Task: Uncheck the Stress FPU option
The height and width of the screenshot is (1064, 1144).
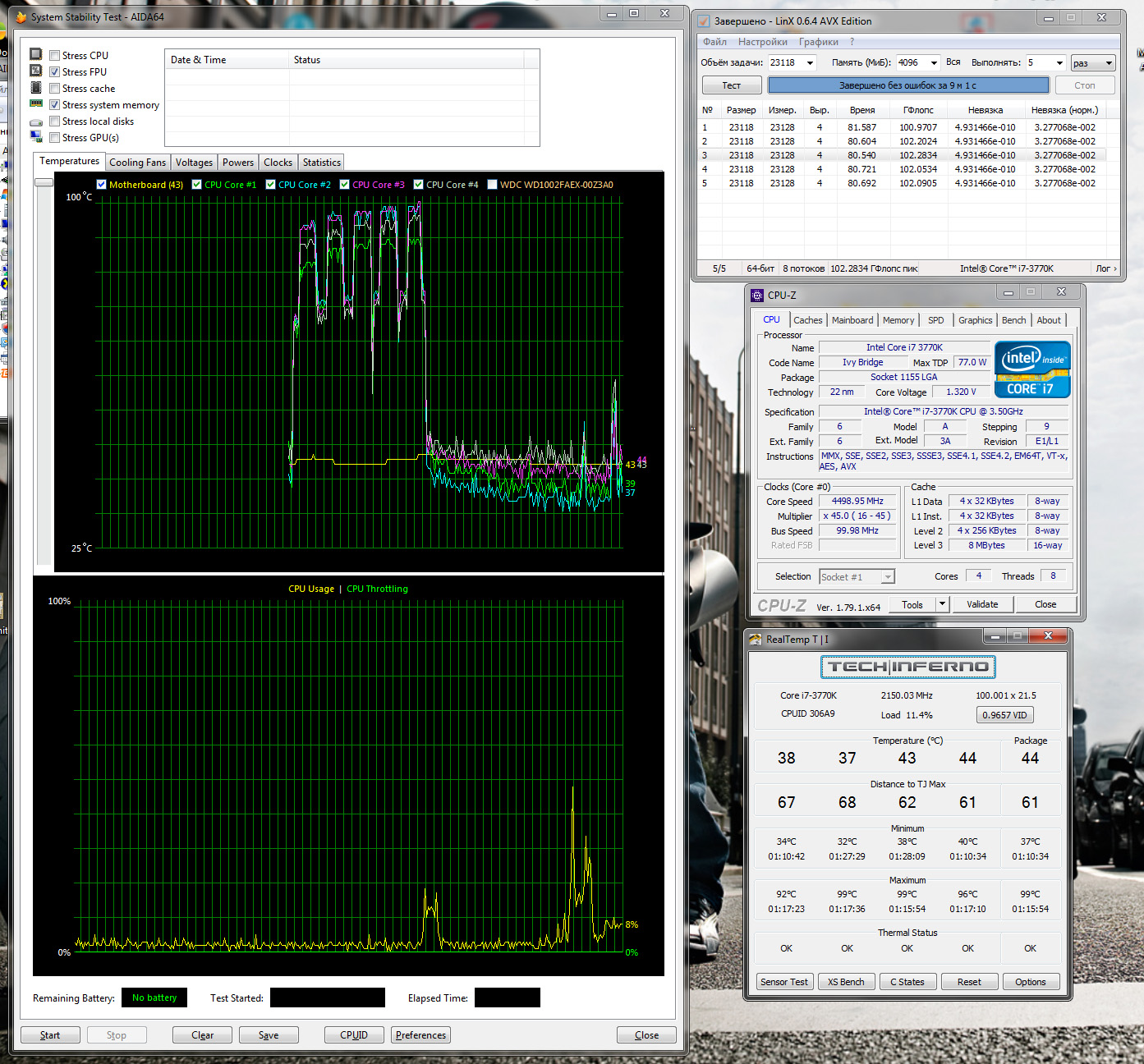Action: tap(54, 71)
